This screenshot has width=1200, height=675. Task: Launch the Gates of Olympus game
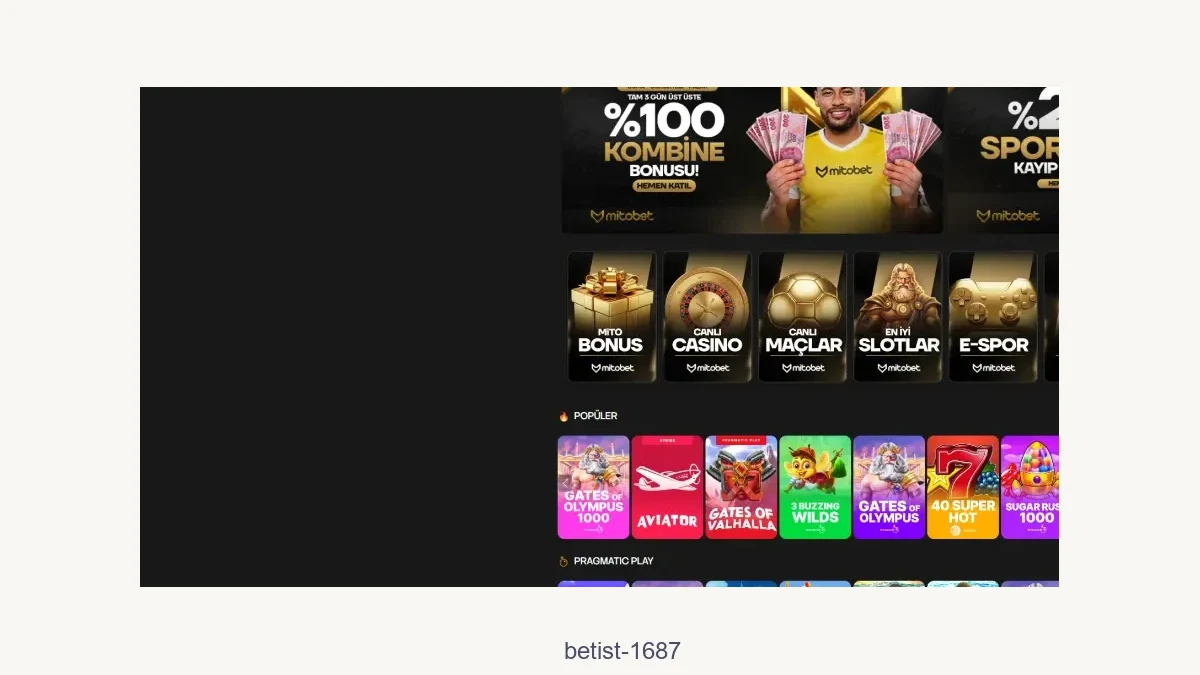click(889, 487)
